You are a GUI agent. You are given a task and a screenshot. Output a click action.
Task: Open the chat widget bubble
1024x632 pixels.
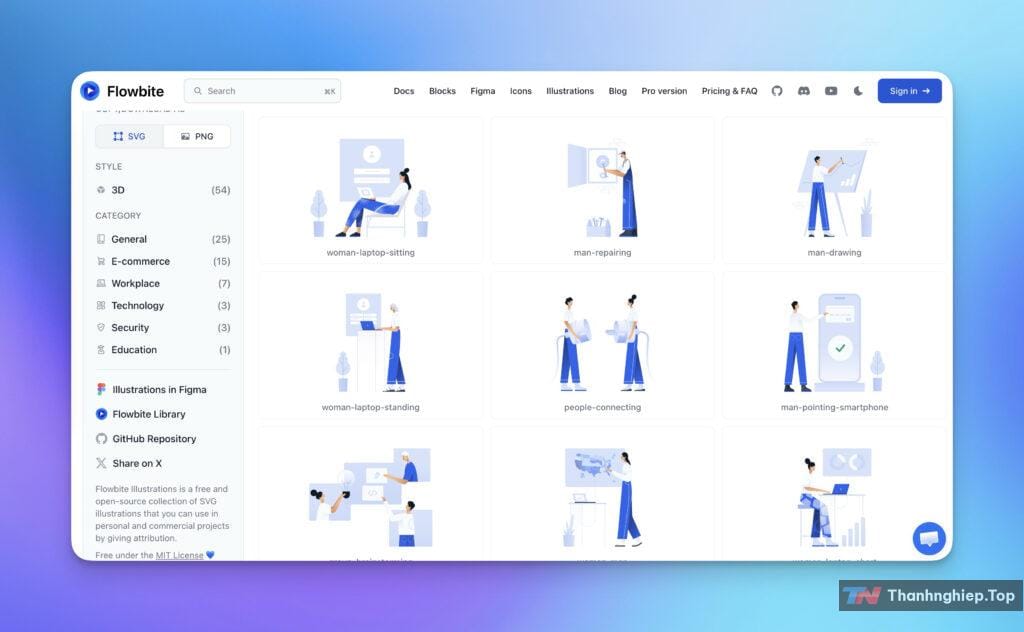(x=928, y=537)
